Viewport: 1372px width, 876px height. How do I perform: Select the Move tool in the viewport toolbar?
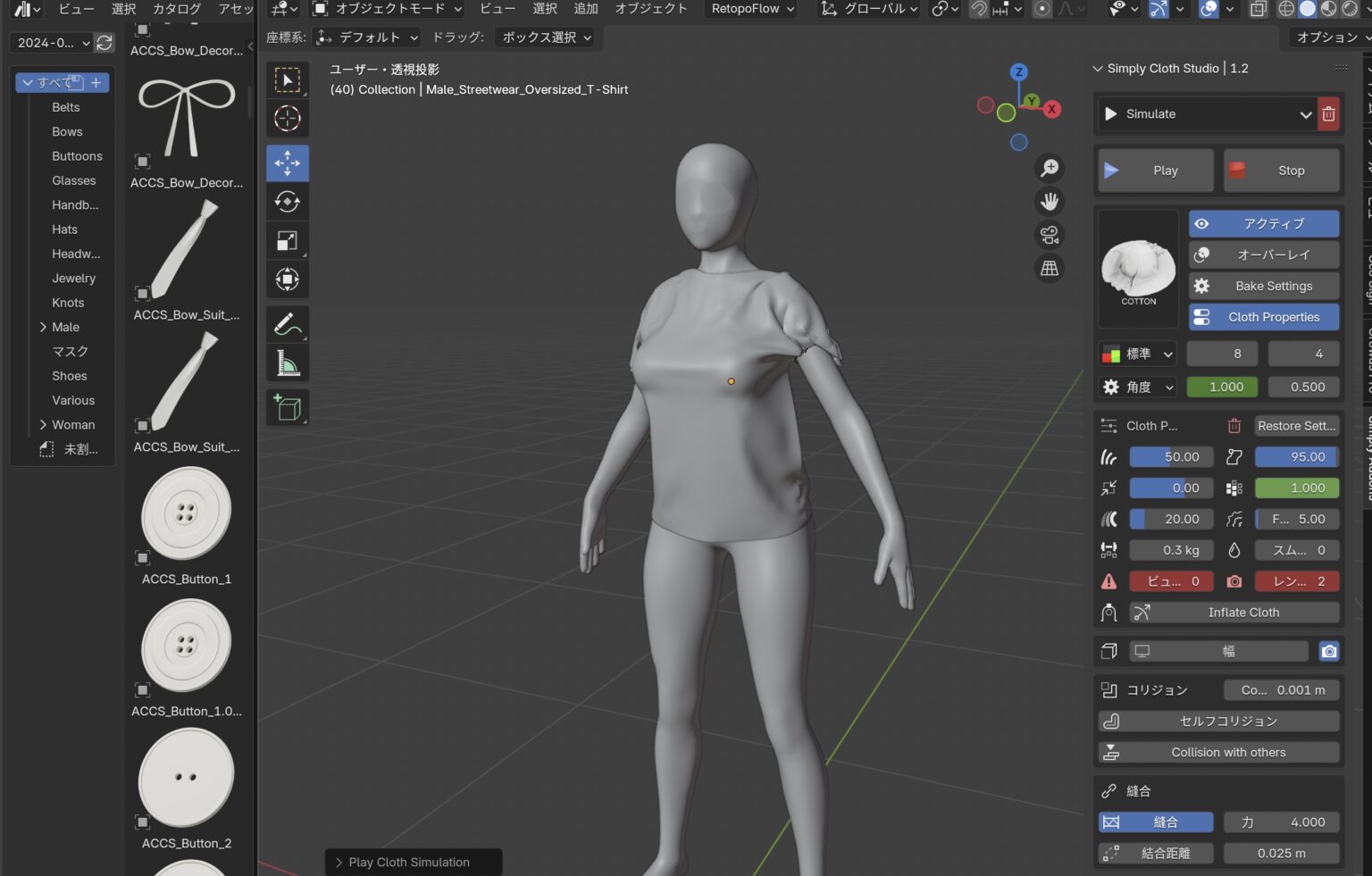(x=287, y=163)
